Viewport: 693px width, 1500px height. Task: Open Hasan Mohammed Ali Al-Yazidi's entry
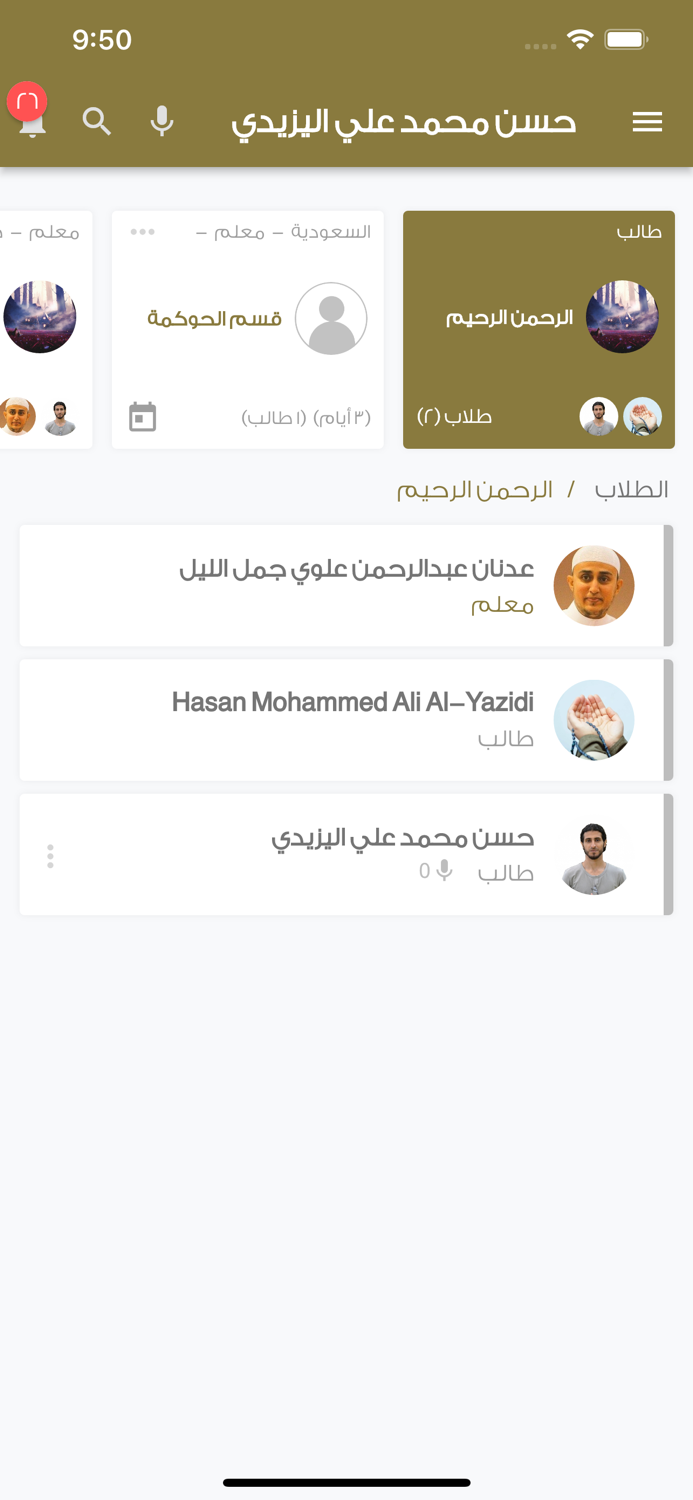pyautogui.click(x=346, y=719)
